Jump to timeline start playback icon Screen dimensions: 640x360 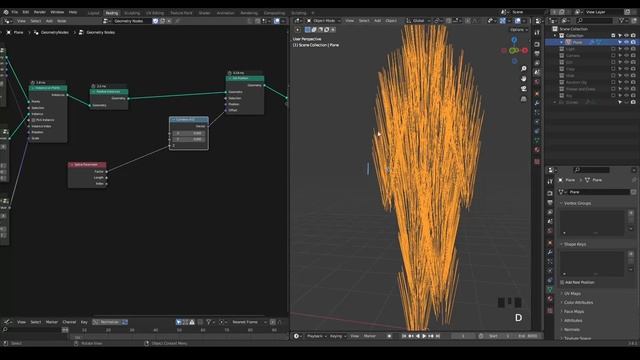click(x=404, y=336)
